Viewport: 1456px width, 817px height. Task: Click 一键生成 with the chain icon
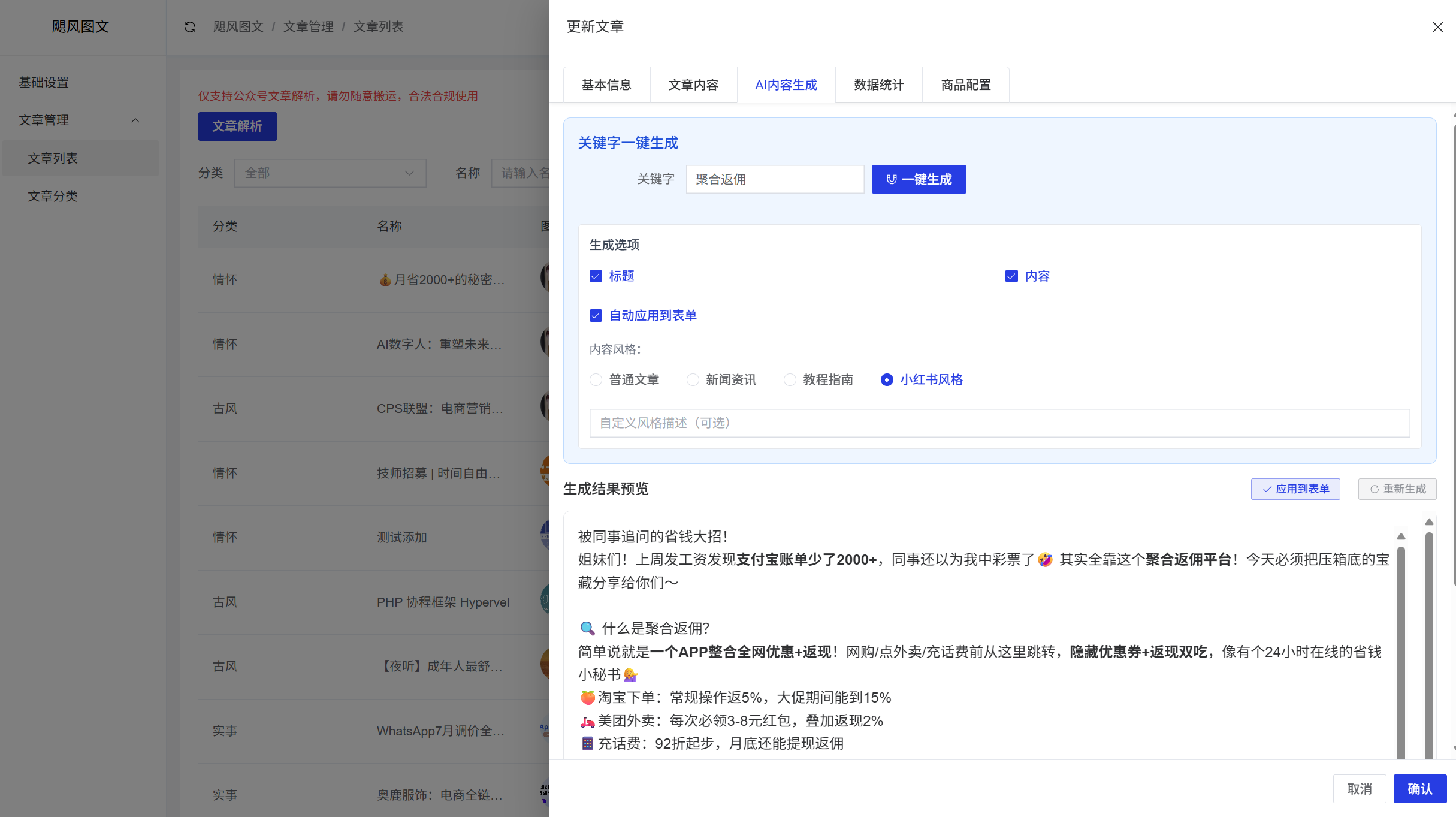click(x=919, y=179)
